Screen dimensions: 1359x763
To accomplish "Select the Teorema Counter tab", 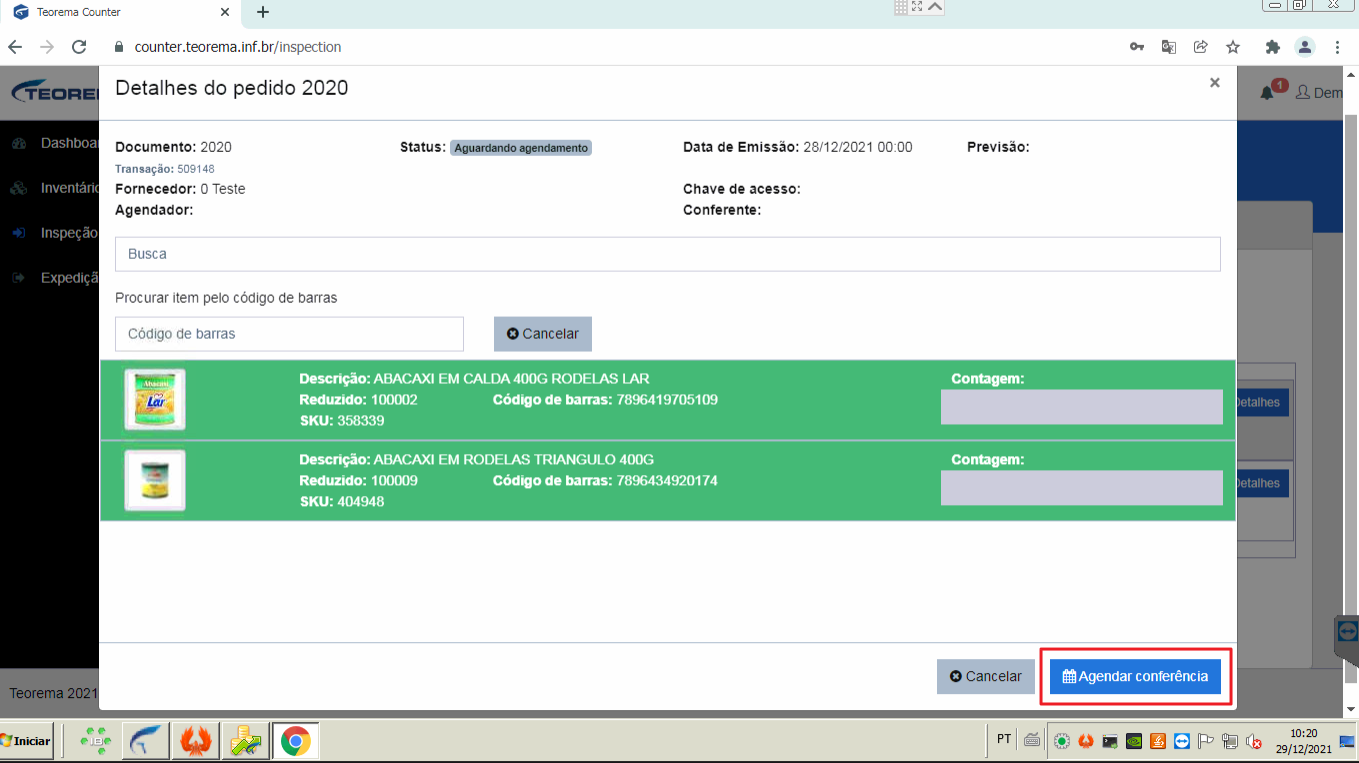I will click(120, 13).
